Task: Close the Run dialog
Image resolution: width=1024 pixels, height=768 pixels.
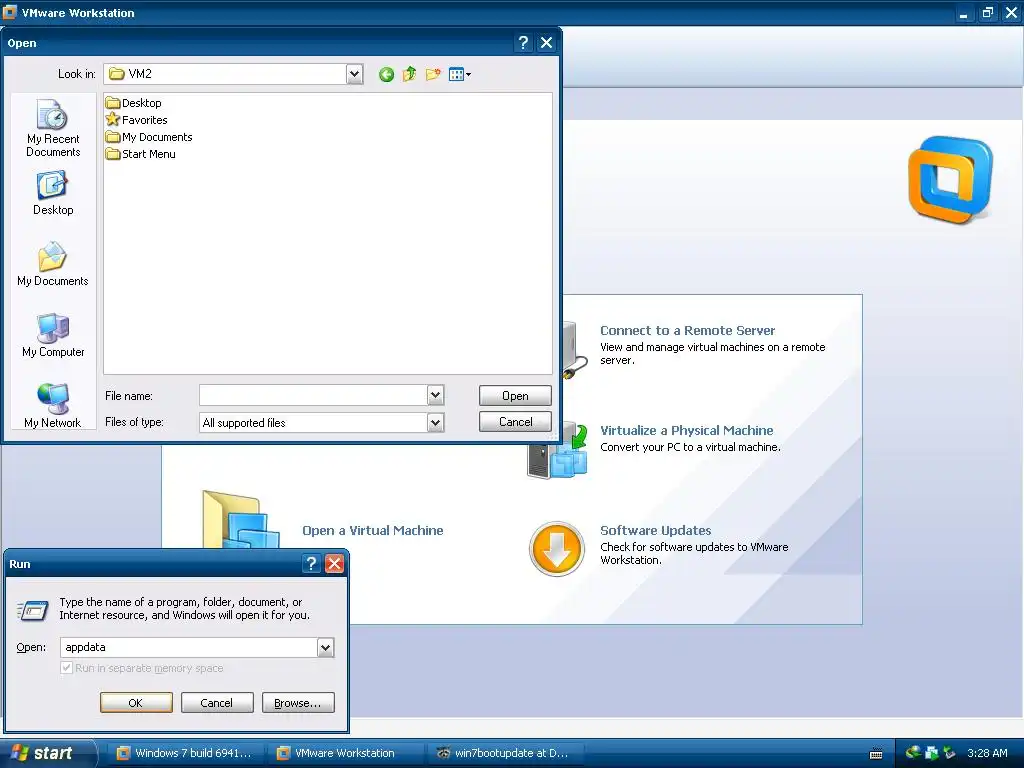Action: point(334,564)
